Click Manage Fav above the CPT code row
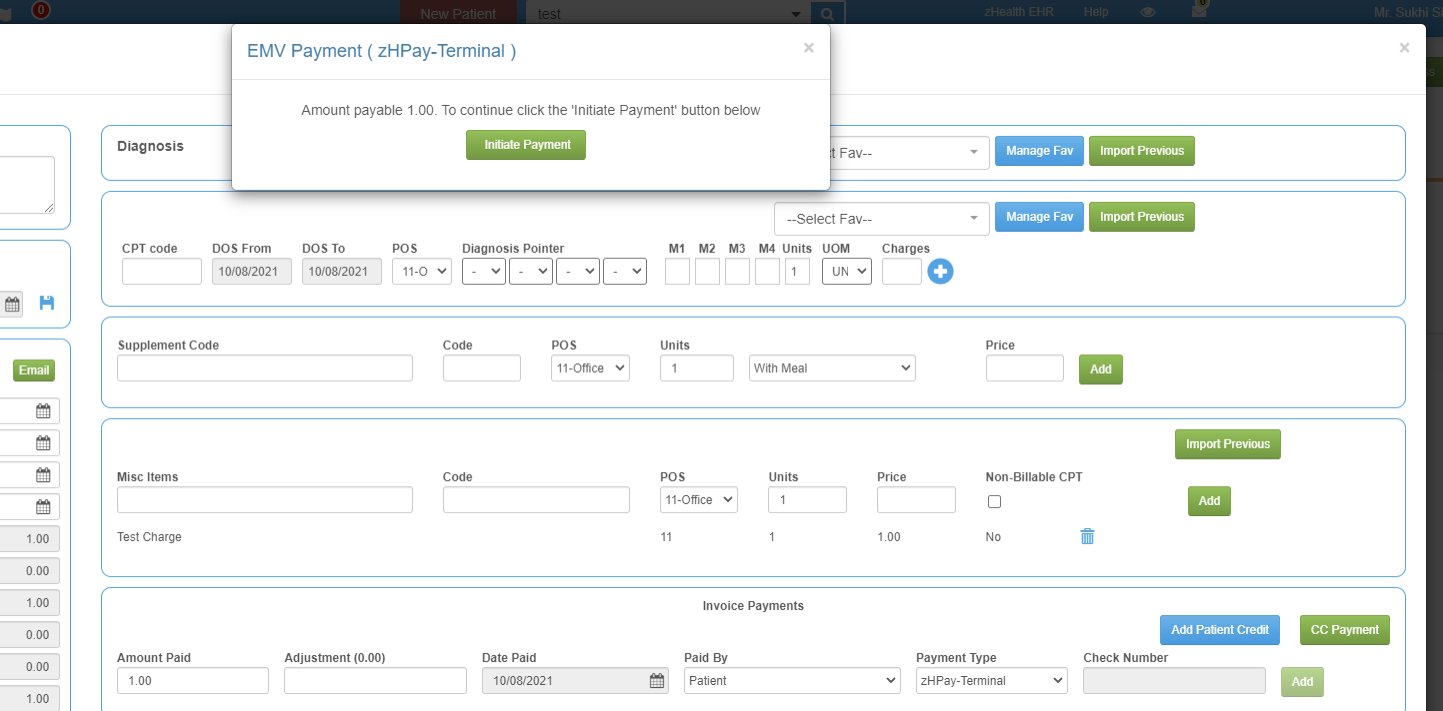 [x=1039, y=217]
